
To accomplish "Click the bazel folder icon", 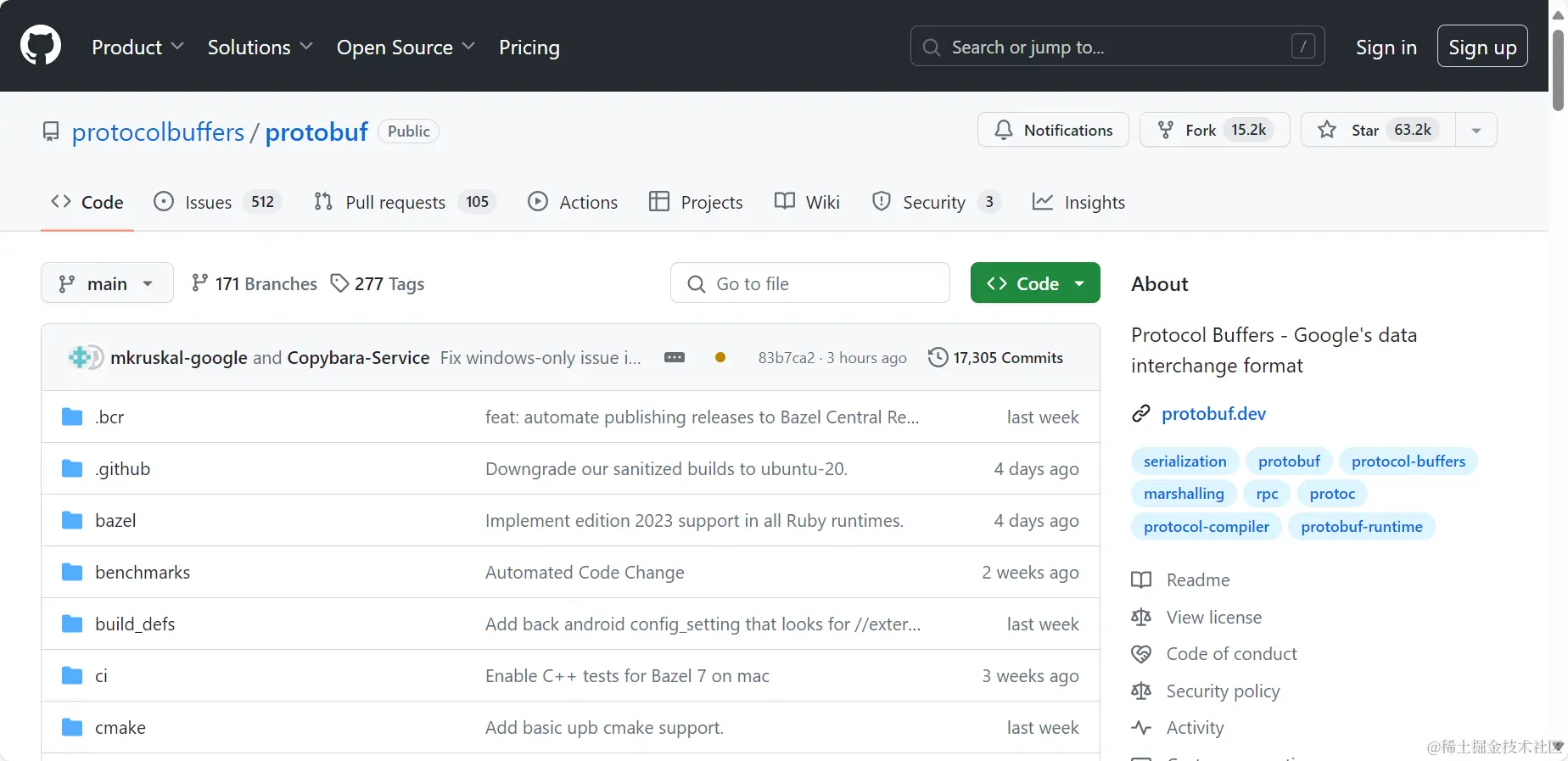I will pos(72,520).
